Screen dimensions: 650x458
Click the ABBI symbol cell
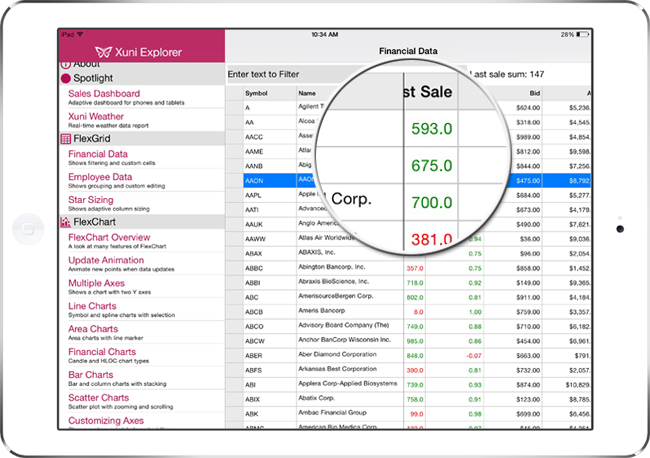point(270,283)
